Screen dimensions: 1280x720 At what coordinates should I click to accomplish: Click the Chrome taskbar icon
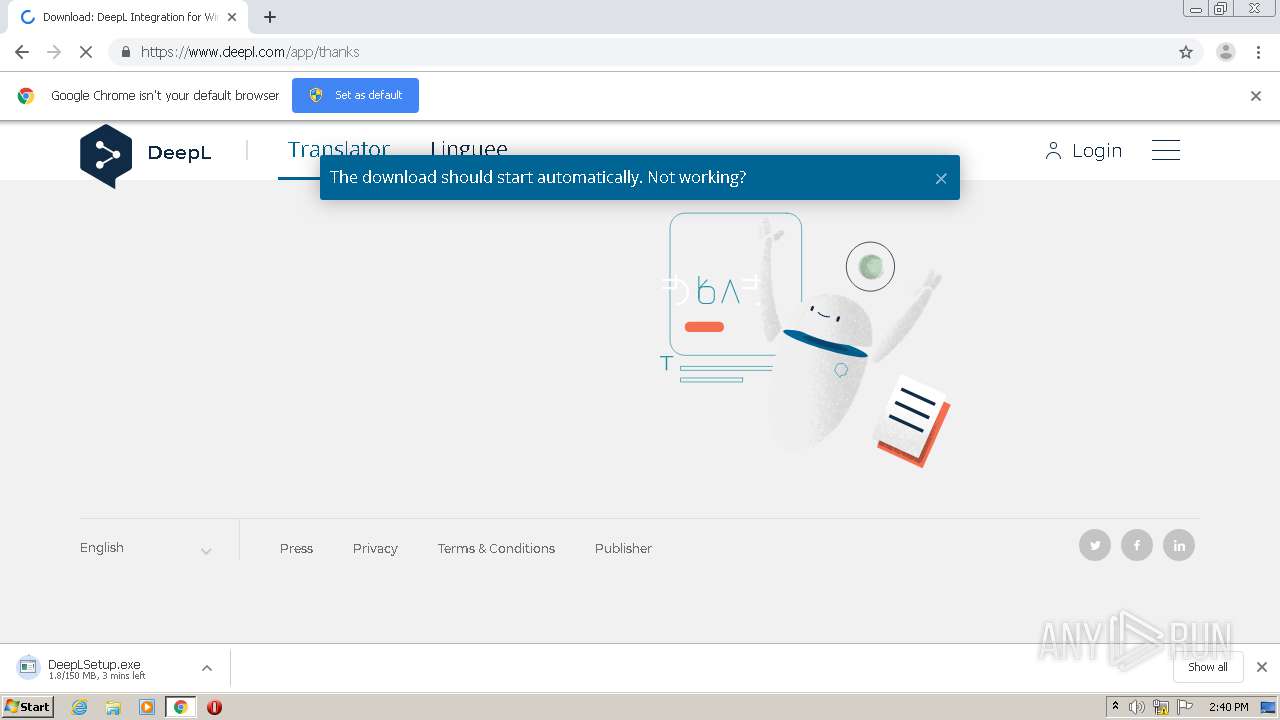click(x=180, y=707)
